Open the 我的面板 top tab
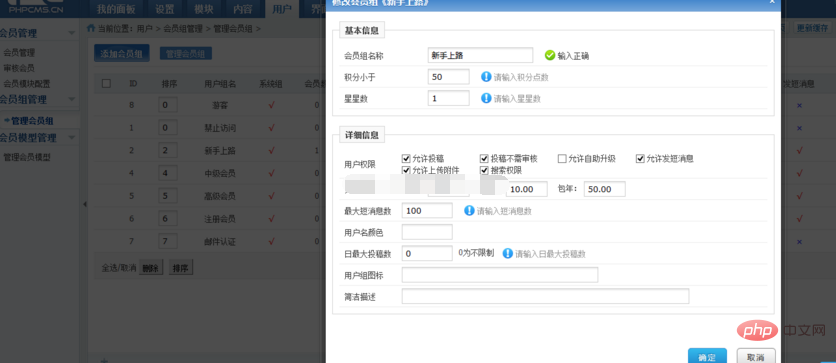The image size is (836, 363). click(x=116, y=9)
